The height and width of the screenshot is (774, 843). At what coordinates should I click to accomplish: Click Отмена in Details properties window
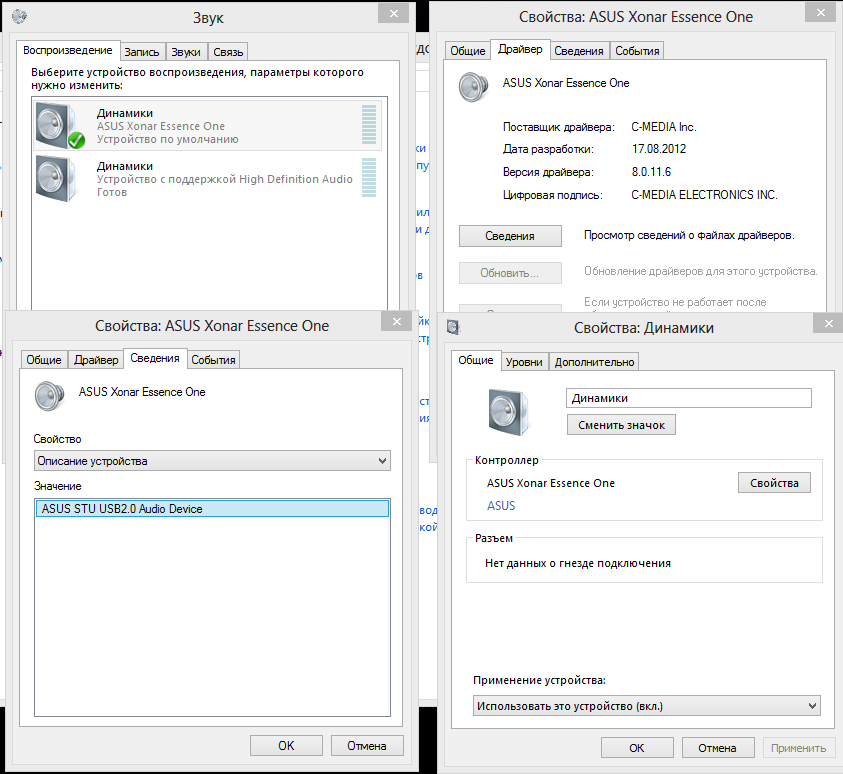(367, 746)
